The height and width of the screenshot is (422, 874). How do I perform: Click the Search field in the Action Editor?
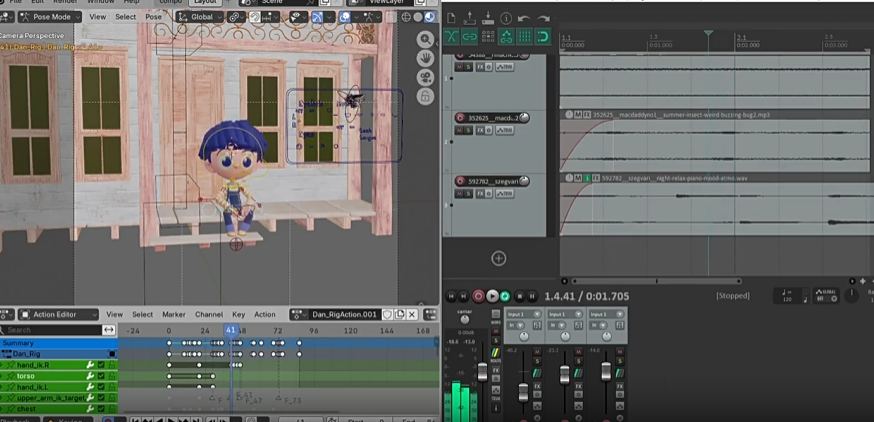click(52, 330)
